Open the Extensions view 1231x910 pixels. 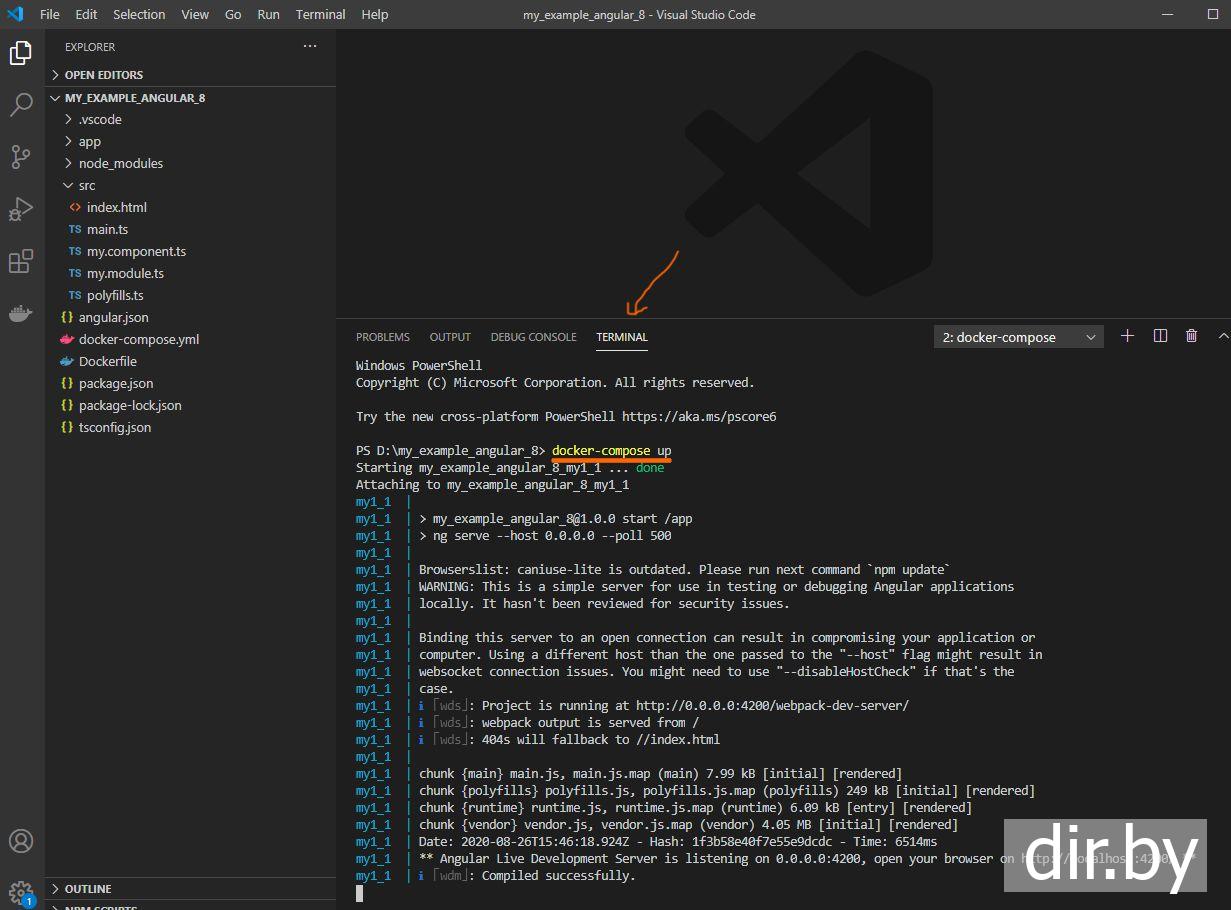21,262
